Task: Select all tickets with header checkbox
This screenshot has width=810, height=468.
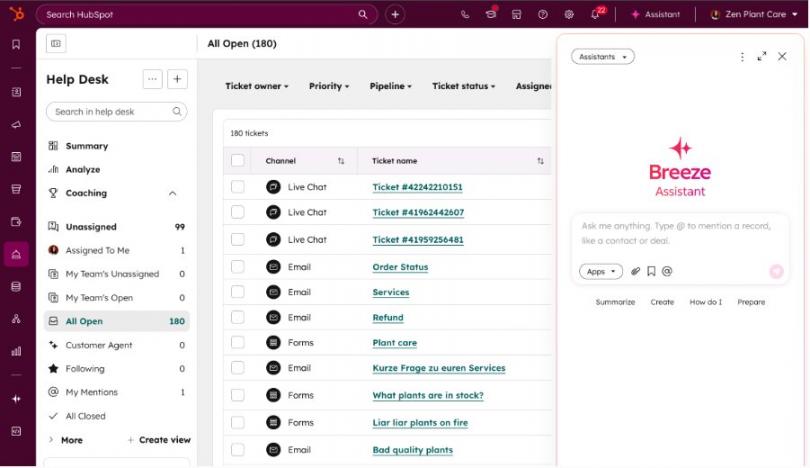Action: click(x=238, y=161)
